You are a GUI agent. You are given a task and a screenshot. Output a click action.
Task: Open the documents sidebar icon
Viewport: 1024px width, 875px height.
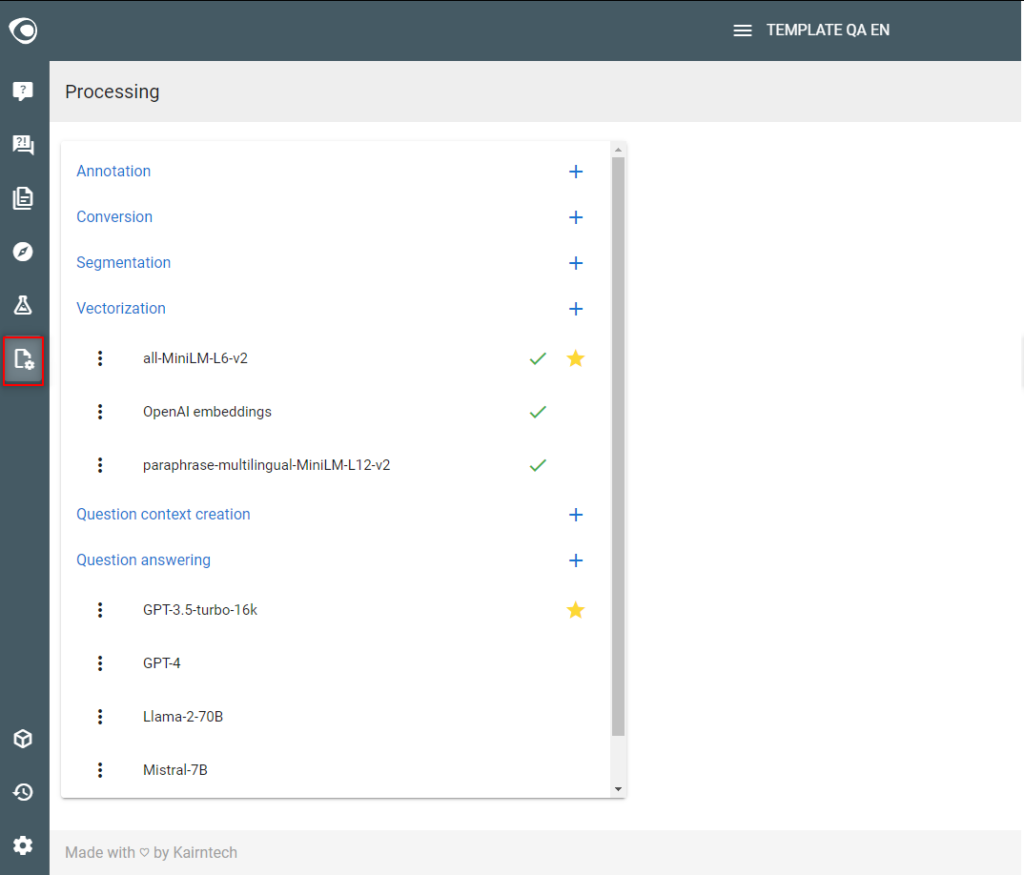(23, 198)
